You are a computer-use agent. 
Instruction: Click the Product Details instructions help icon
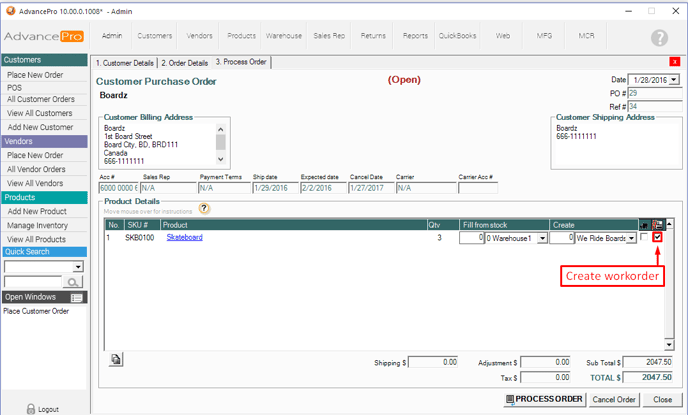point(204,208)
